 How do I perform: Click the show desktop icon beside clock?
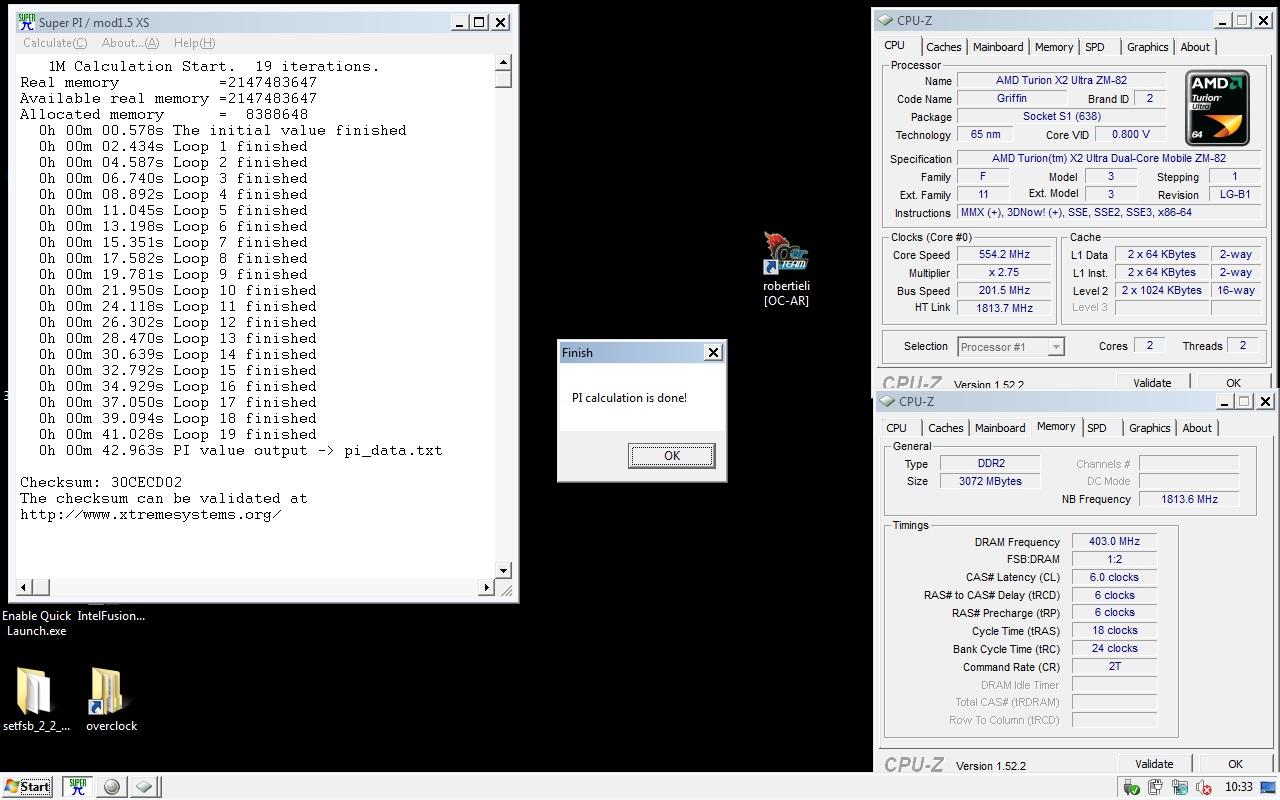(1268, 787)
